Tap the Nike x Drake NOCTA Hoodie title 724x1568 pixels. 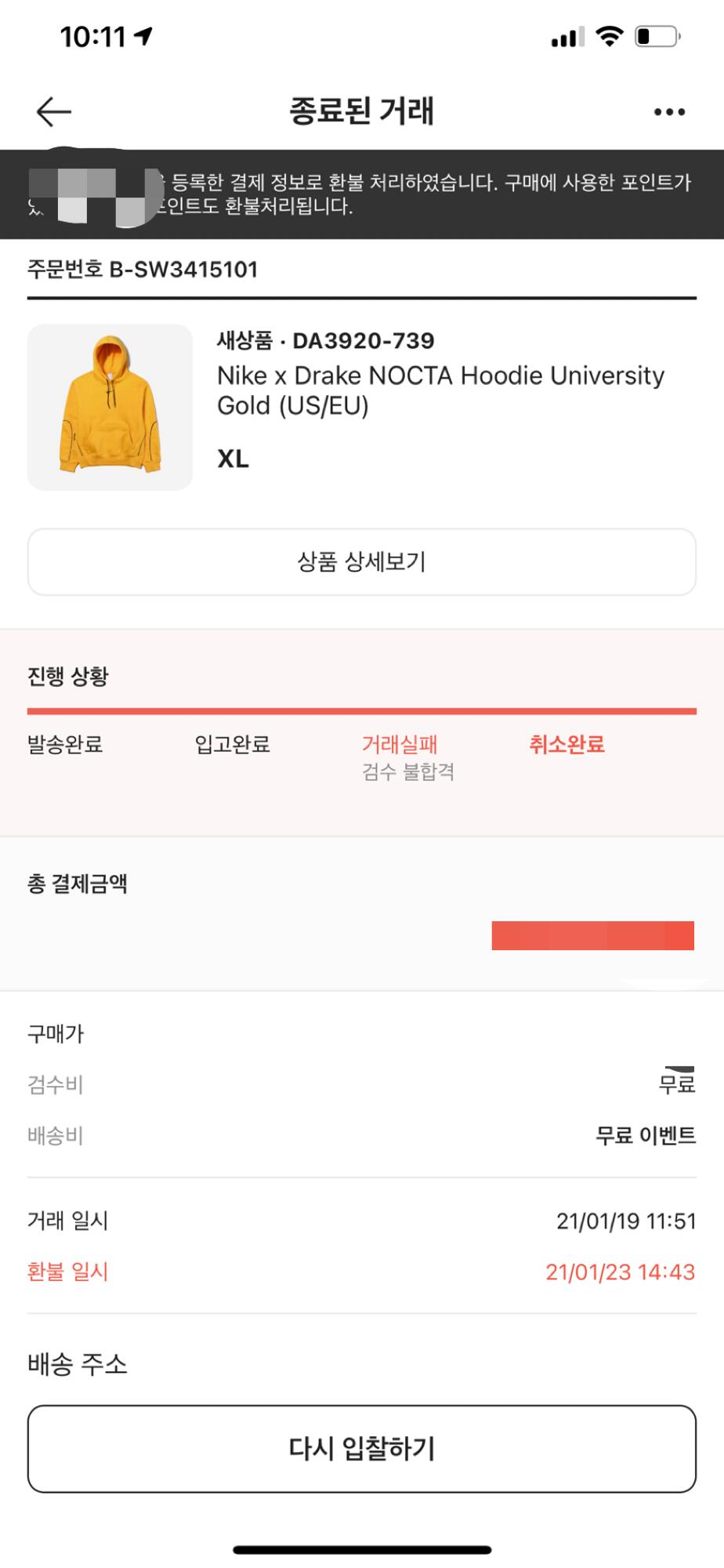[x=440, y=390]
